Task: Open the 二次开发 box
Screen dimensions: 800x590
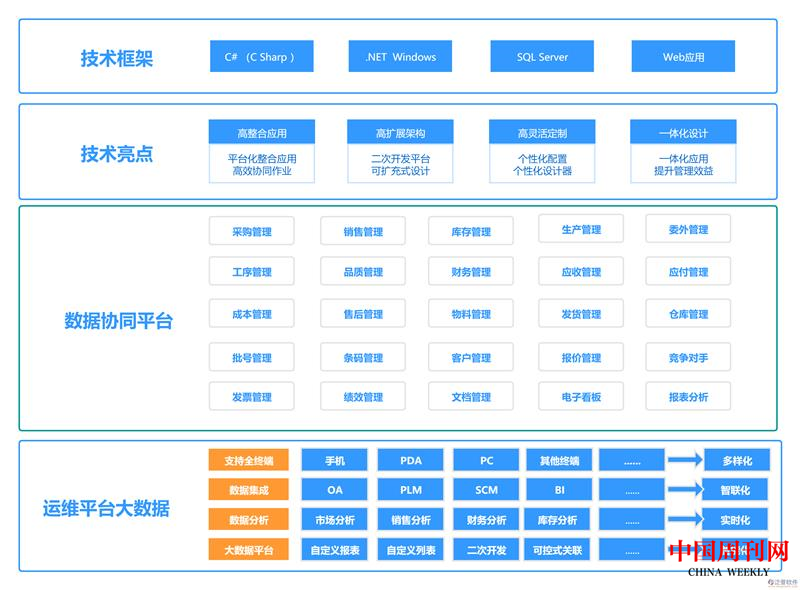Action: [487, 550]
